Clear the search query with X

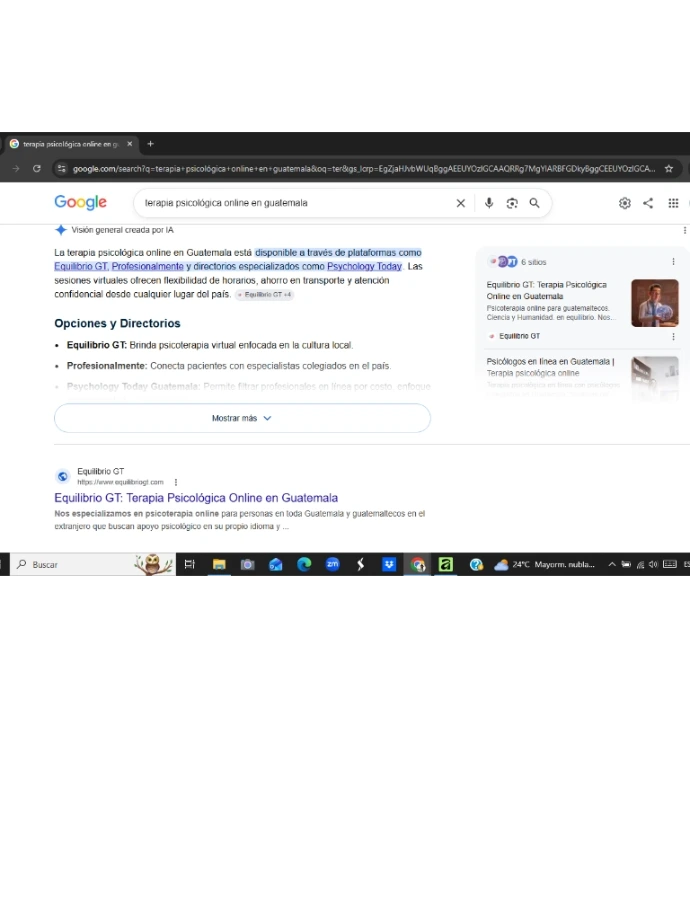(461, 203)
